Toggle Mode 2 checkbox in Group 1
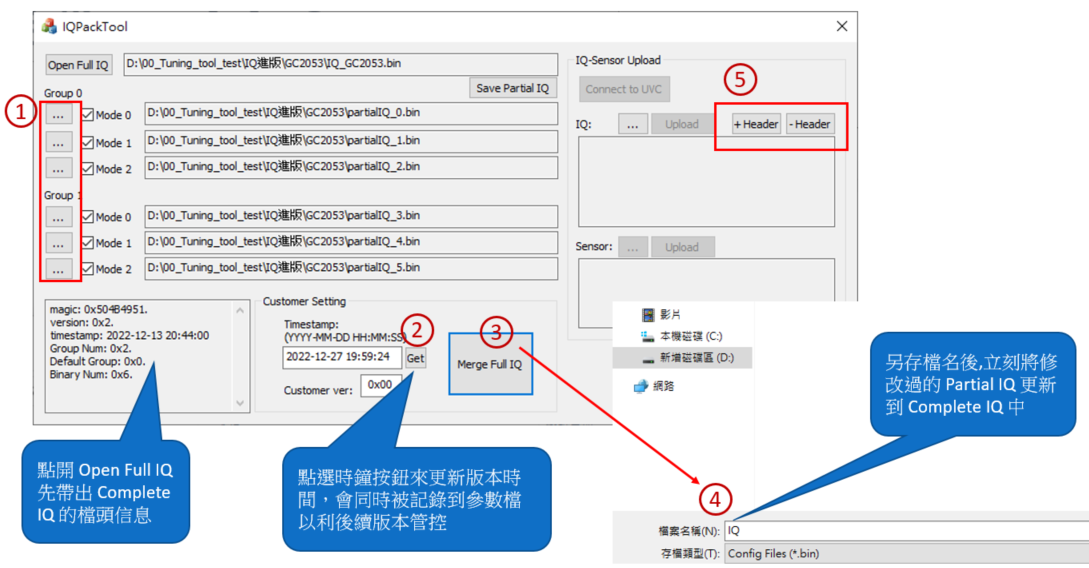 [88, 268]
